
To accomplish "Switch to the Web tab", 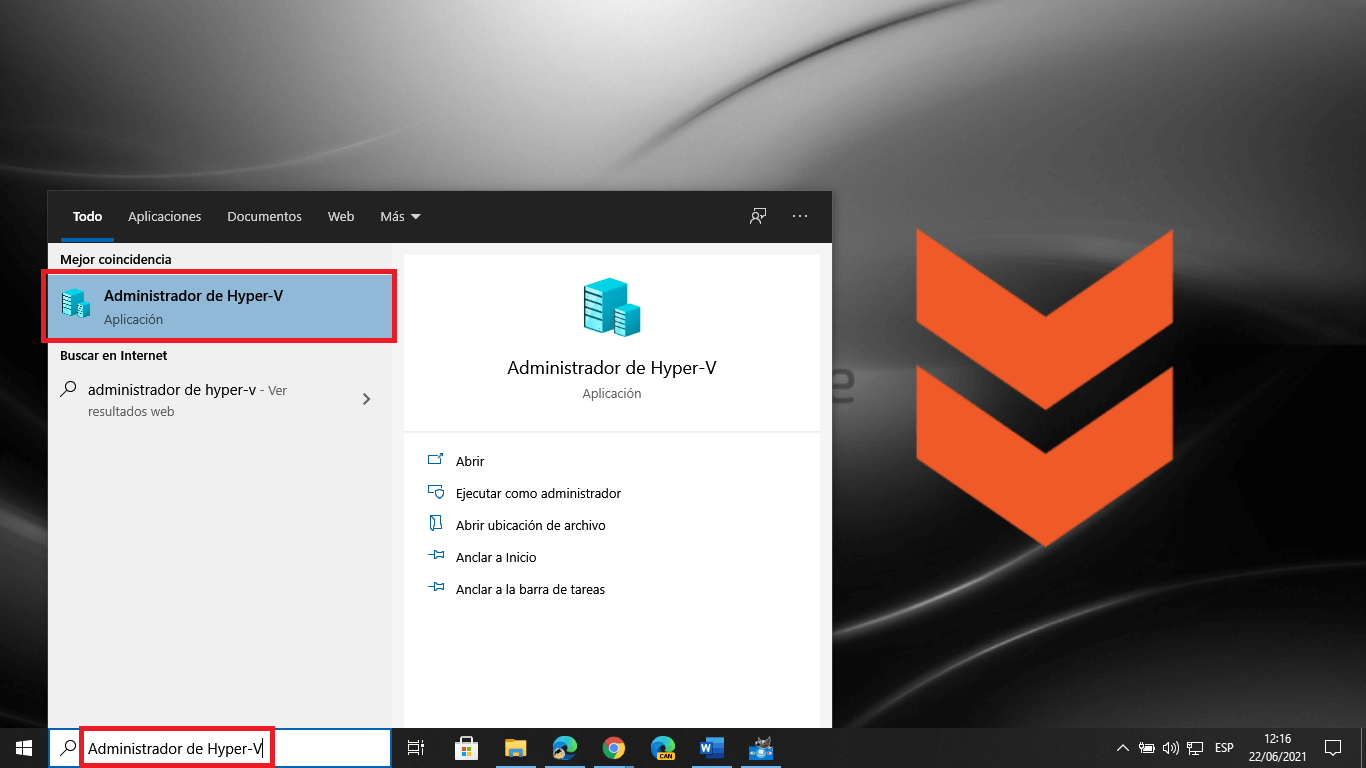I will point(341,216).
